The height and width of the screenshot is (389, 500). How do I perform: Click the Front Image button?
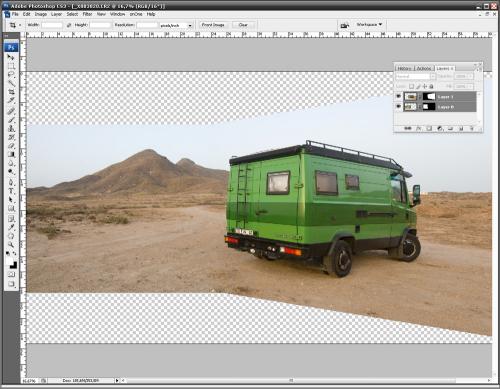(213, 25)
